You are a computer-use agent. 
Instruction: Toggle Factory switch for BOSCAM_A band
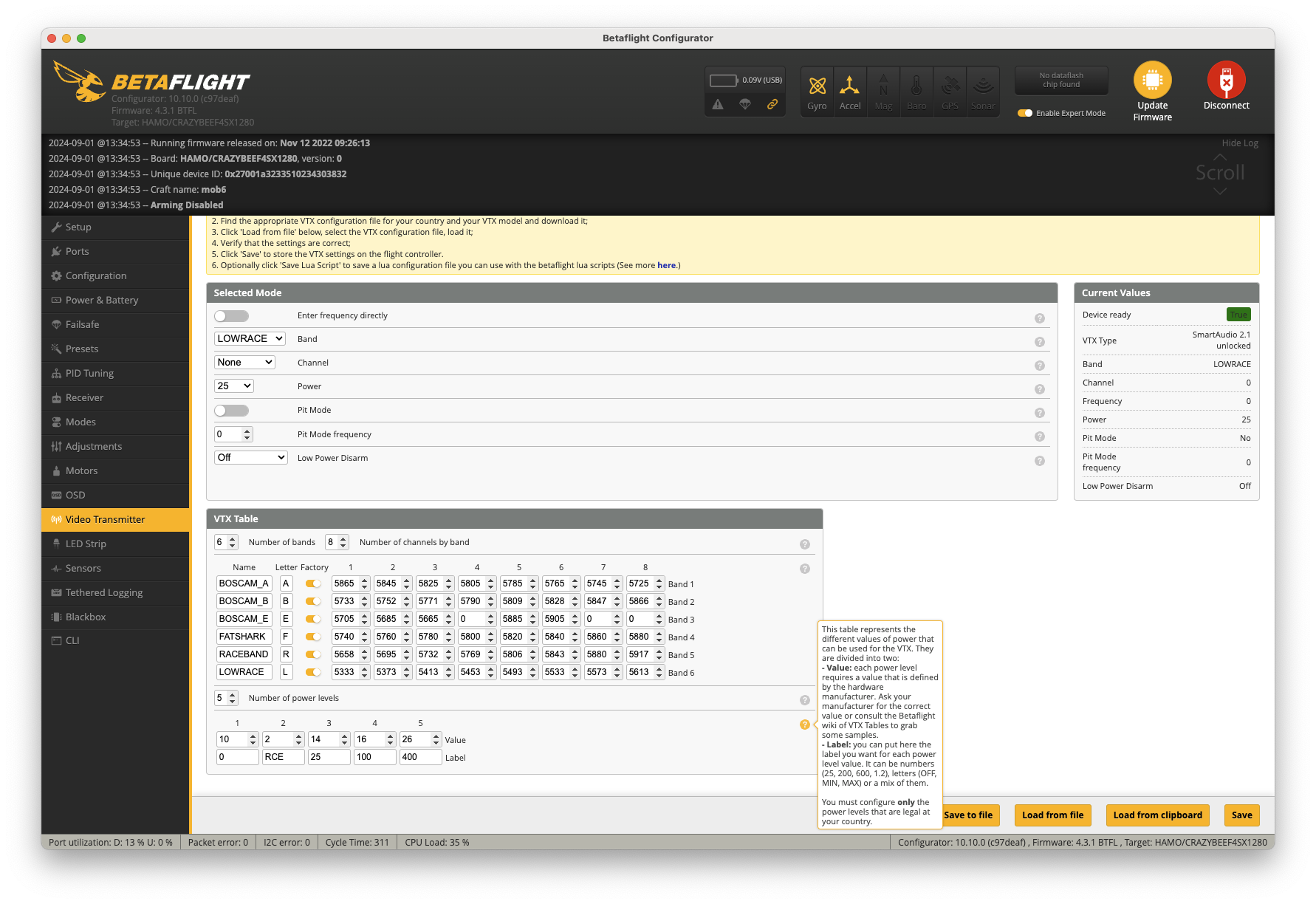pyautogui.click(x=313, y=583)
